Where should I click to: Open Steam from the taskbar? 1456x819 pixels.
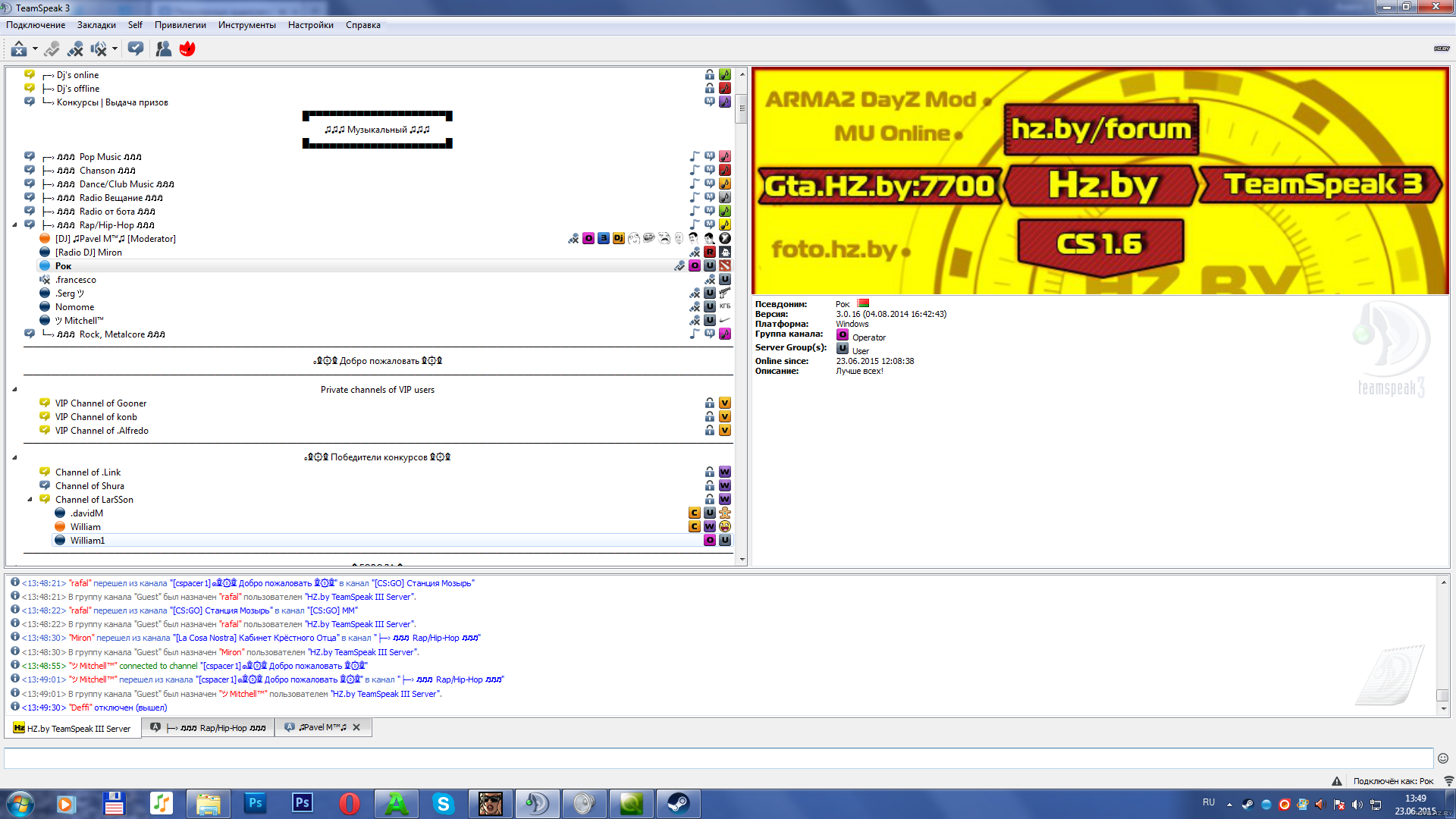(x=679, y=804)
